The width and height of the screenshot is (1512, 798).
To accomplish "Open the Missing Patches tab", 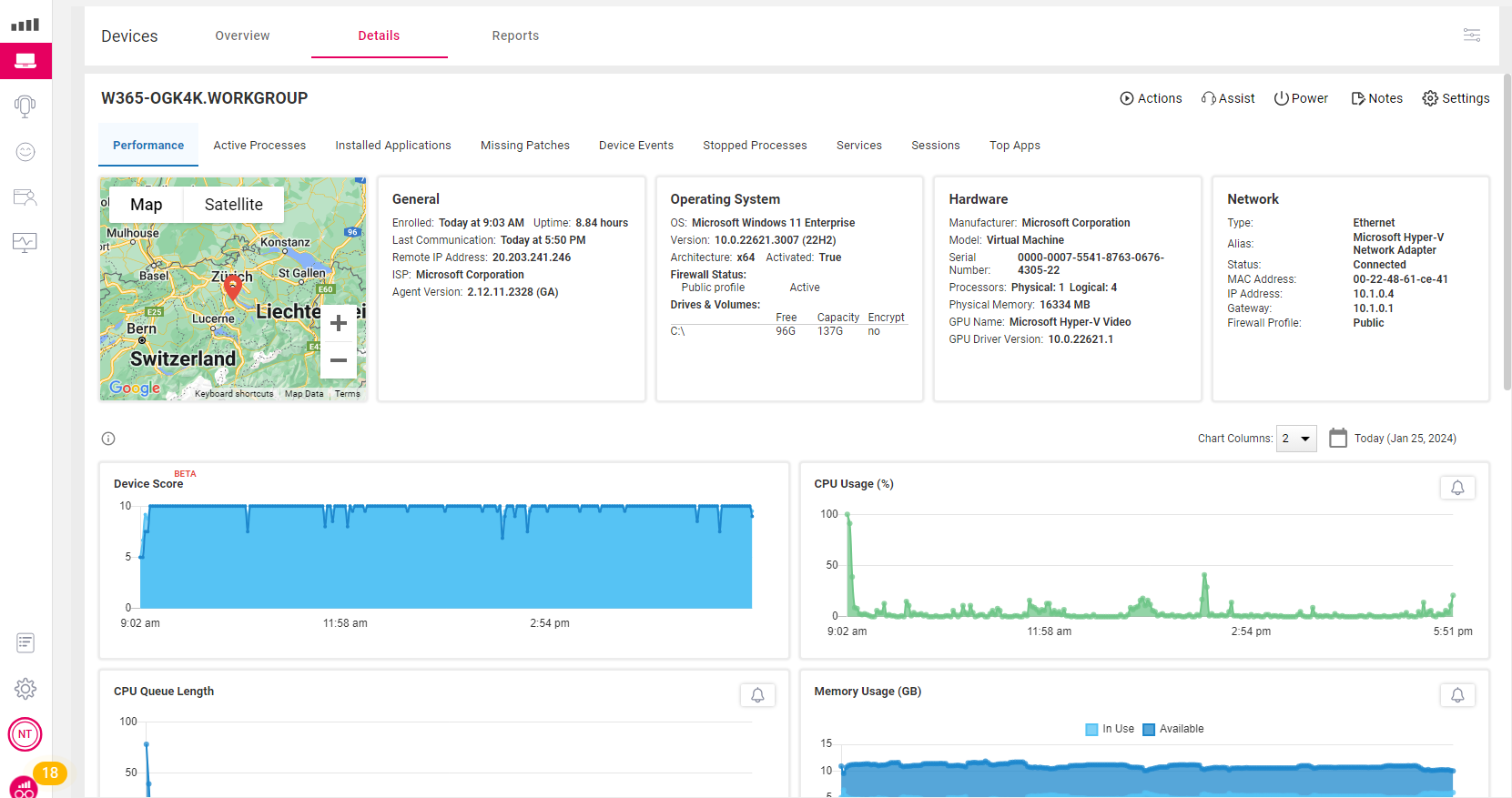I will [x=525, y=145].
